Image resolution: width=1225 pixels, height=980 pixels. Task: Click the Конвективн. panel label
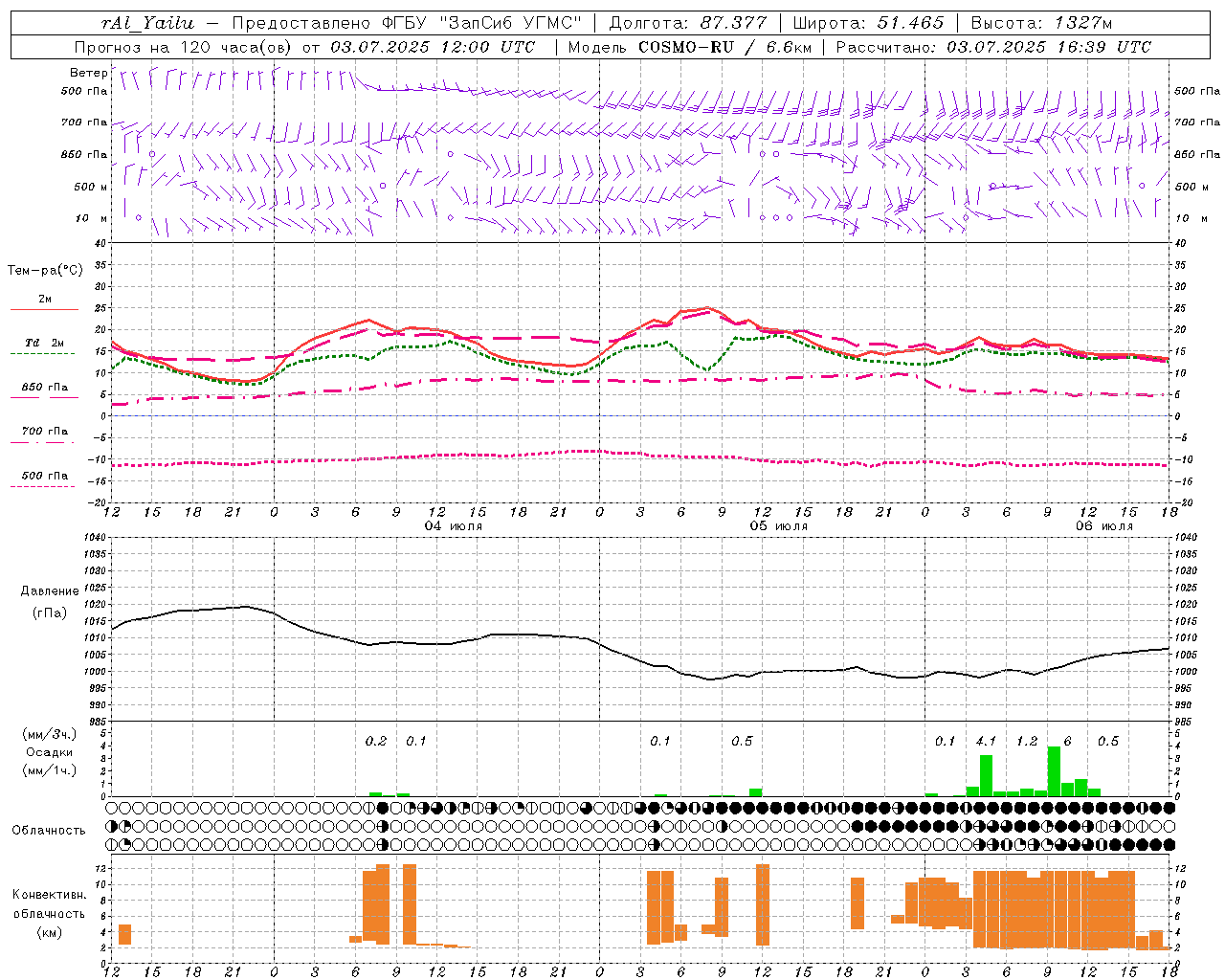coord(49,894)
